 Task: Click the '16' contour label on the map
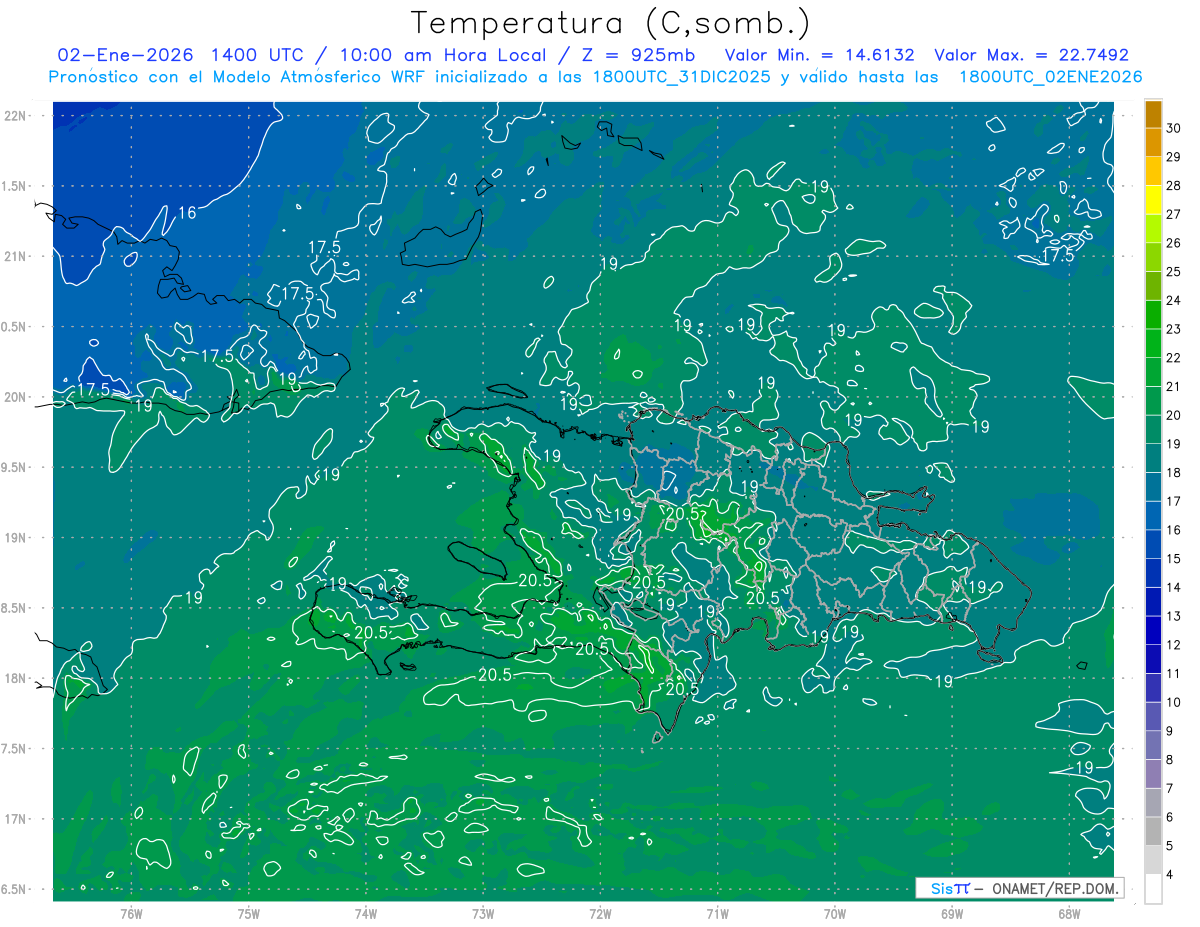point(187,213)
